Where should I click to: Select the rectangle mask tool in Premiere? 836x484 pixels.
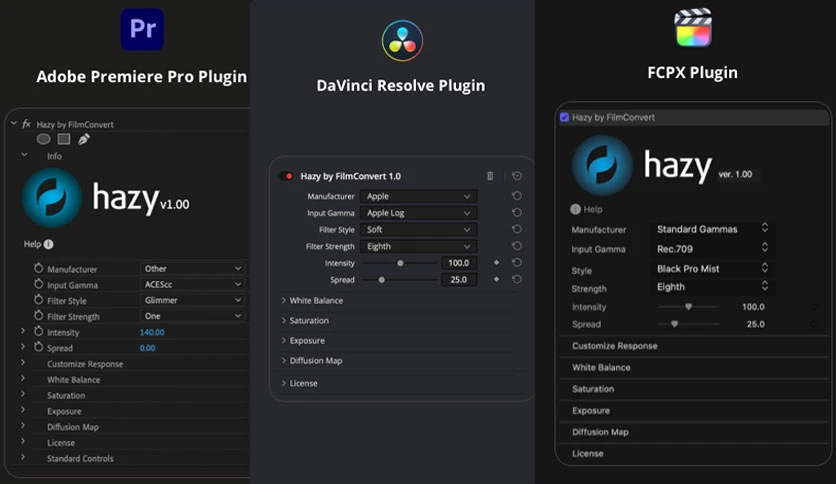click(x=63, y=139)
